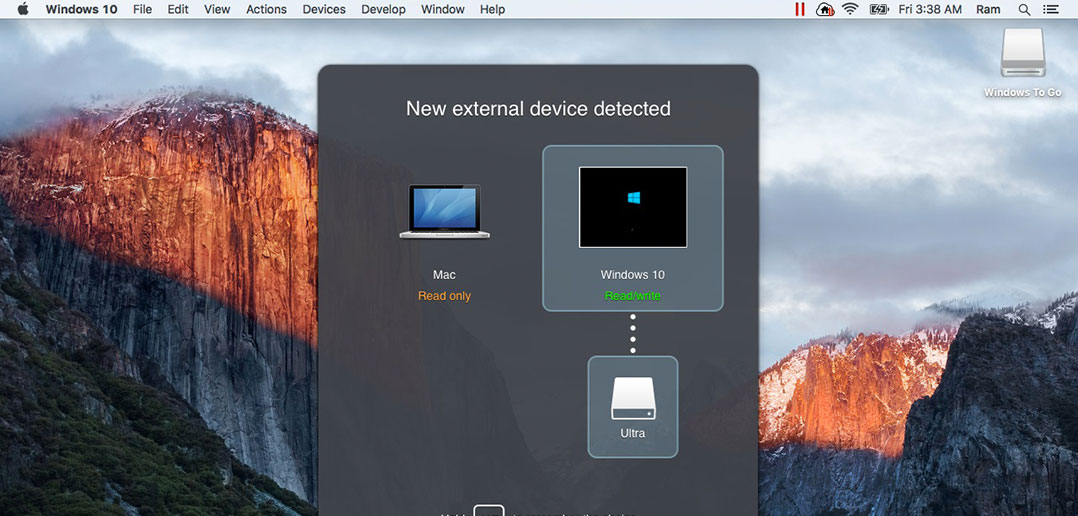Click the green Read/write text

(x=632, y=296)
